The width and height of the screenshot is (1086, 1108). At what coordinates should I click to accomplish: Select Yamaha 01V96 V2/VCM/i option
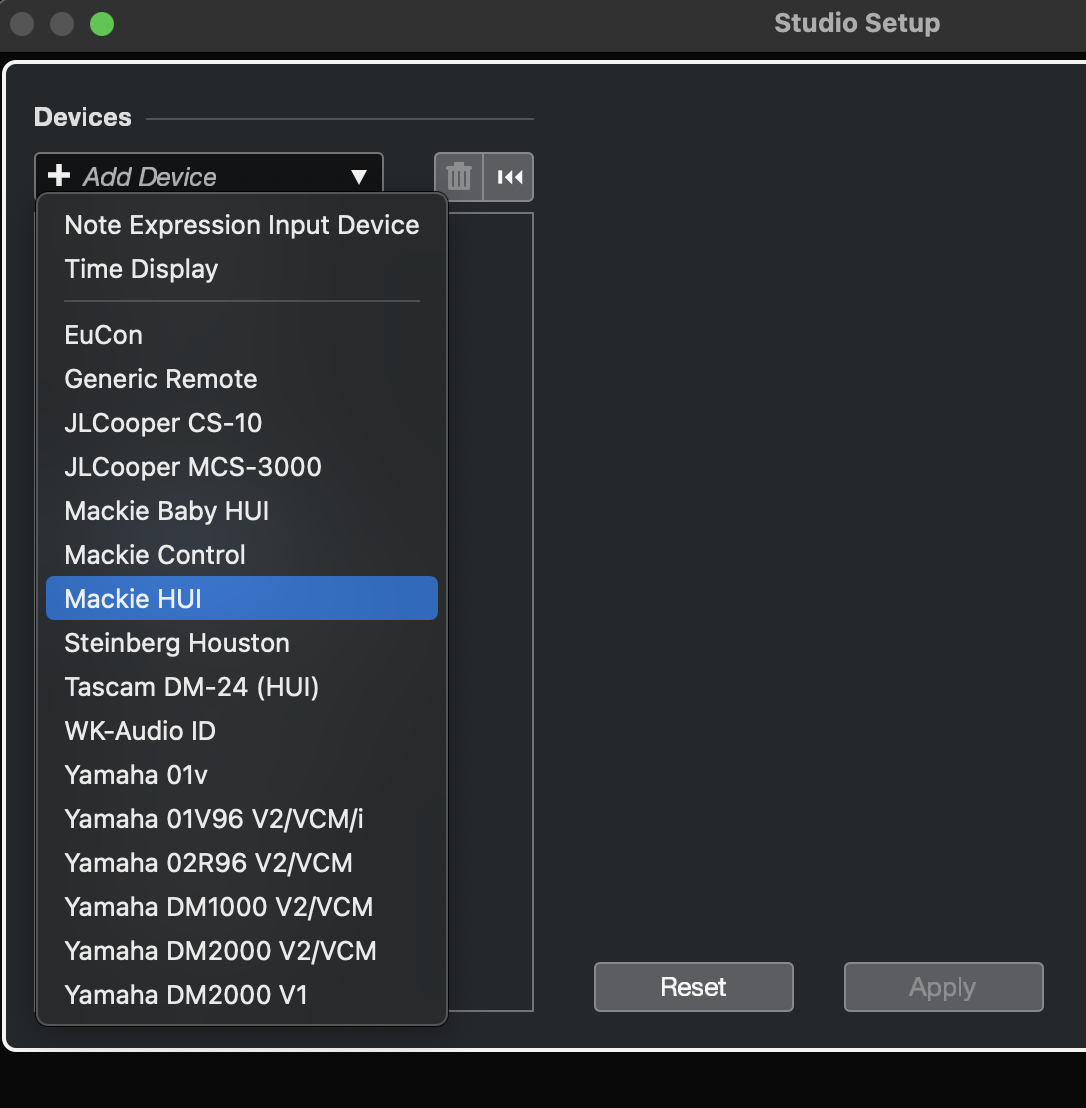coord(242,819)
